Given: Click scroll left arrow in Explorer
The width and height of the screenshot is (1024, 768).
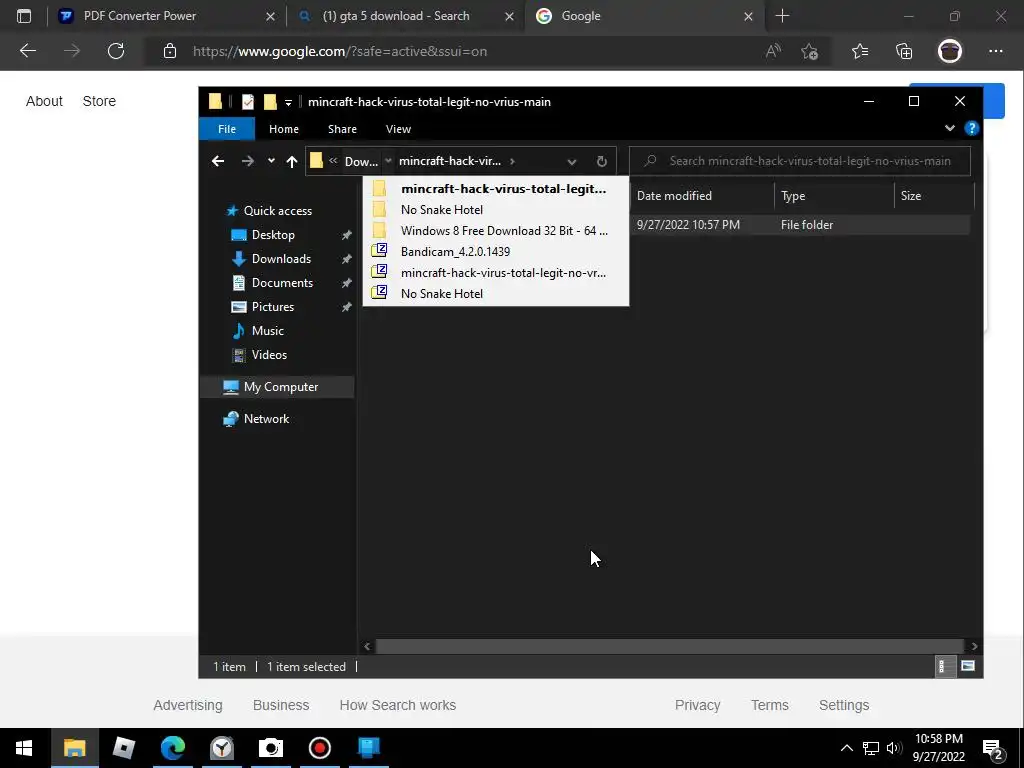Looking at the screenshot, I should click(x=367, y=646).
